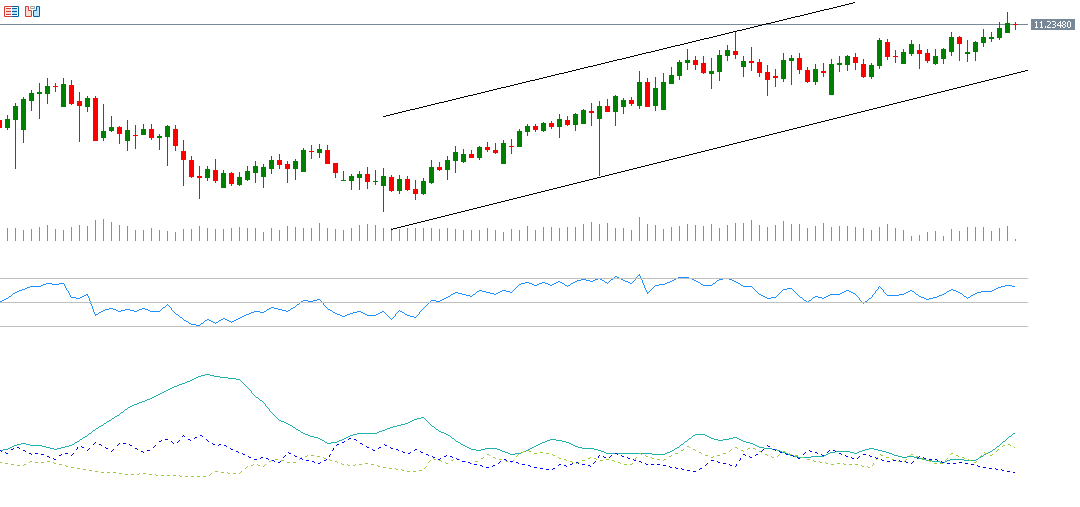
Task: Click the peak of the solid teal ADX line
Action: pyautogui.click(x=207, y=375)
